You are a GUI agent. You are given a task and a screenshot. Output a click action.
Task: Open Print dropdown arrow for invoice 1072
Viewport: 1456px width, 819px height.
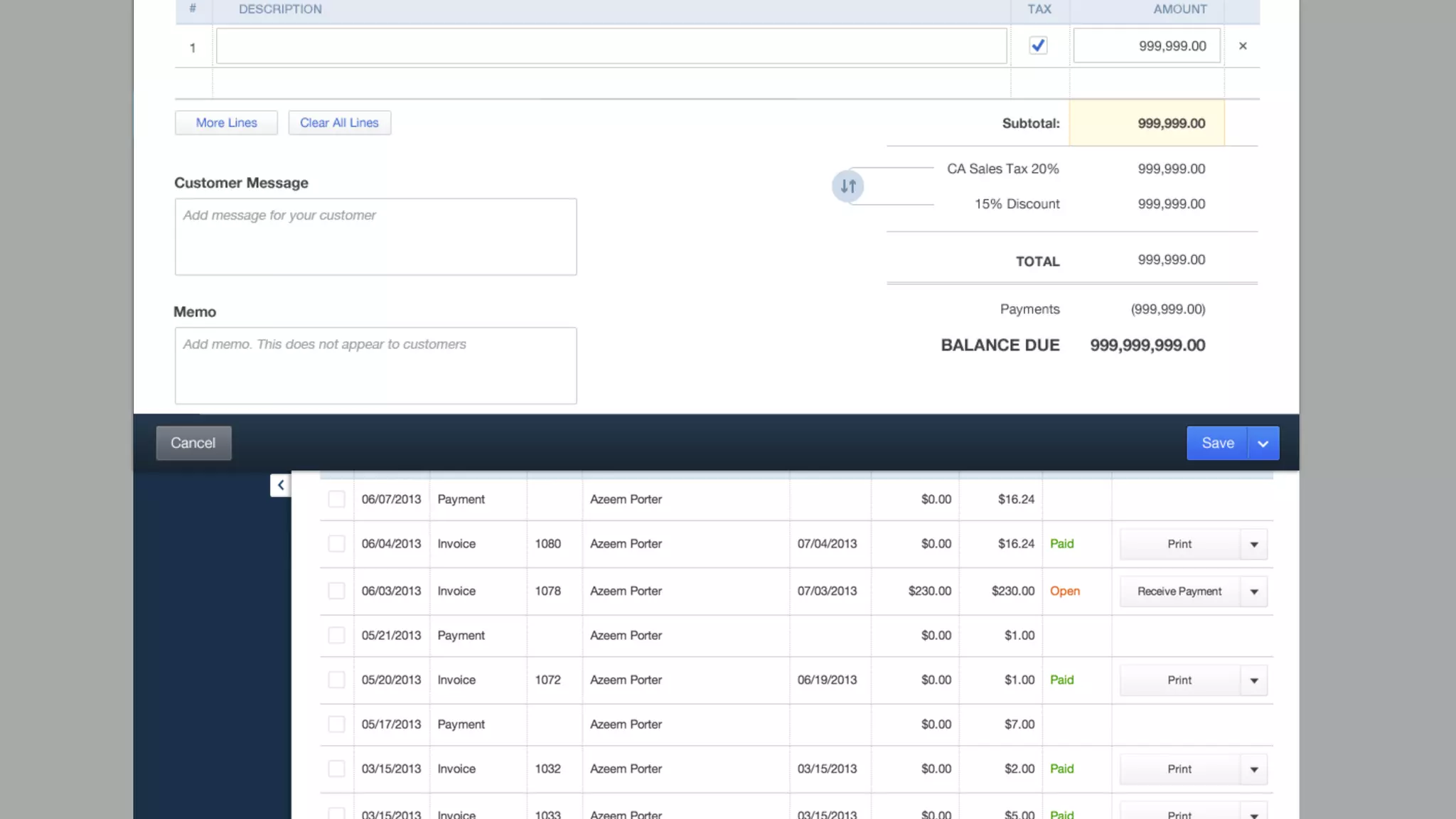[x=1254, y=680]
